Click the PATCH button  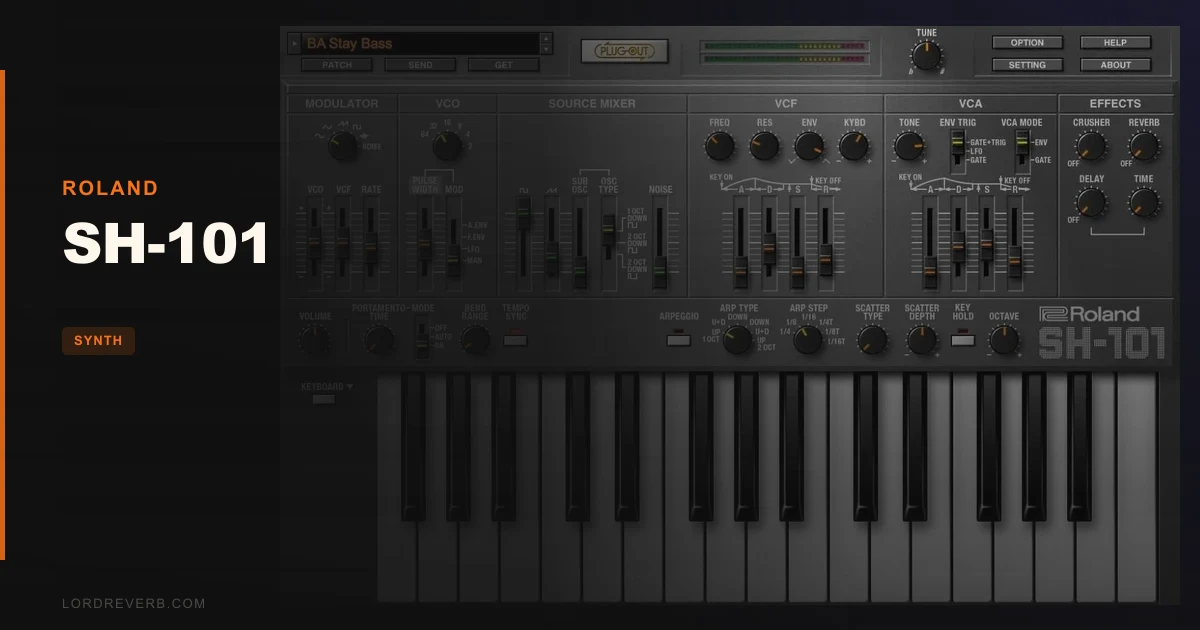coord(337,65)
